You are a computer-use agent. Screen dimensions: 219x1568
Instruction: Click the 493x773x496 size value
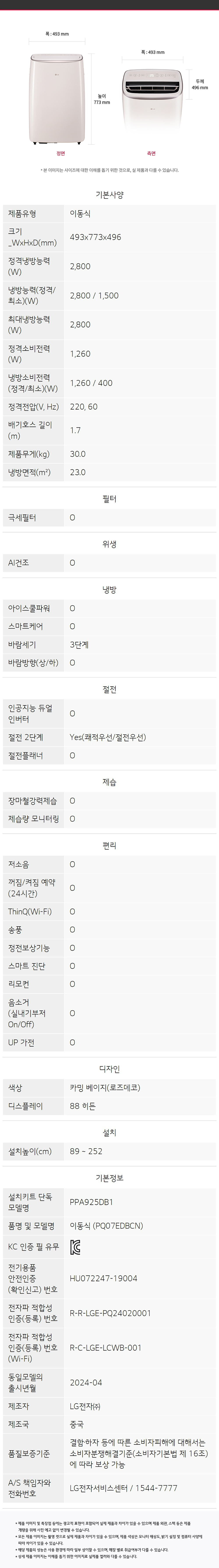coord(95,237)
